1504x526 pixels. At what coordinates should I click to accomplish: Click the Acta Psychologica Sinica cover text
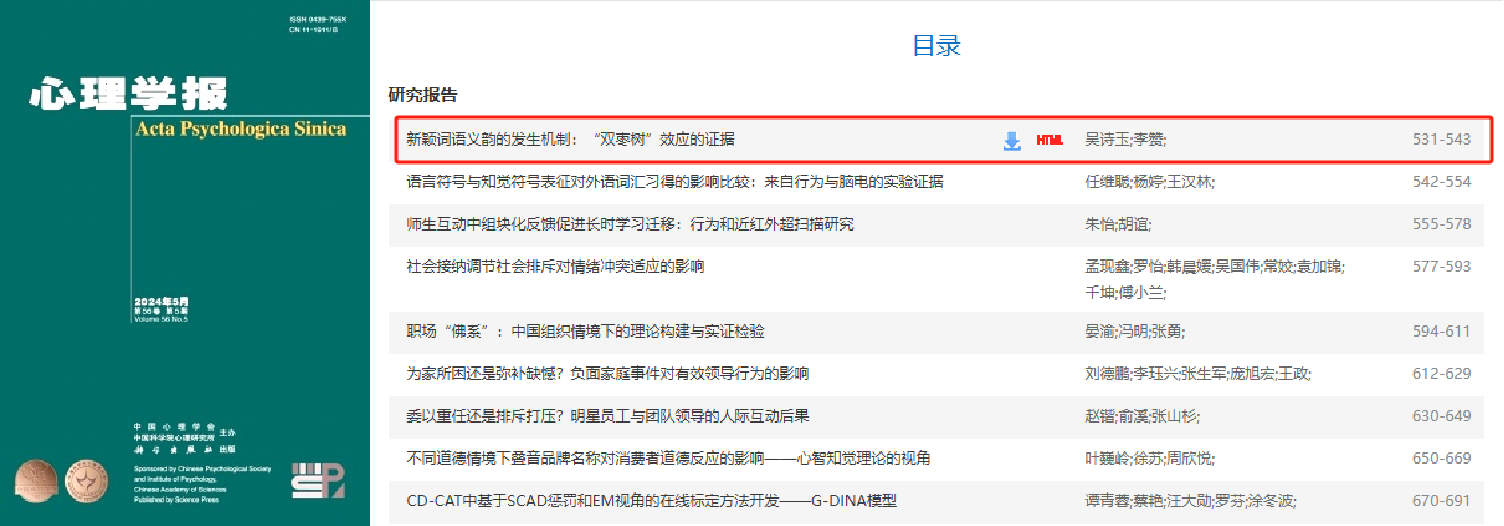click(x=239, y=129)
